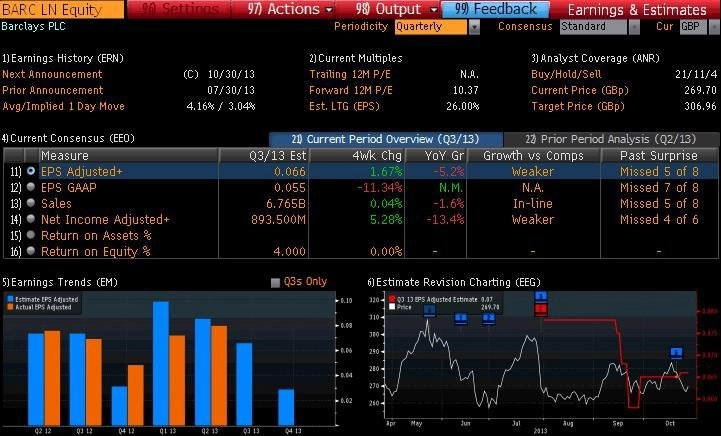Open the Settings menu

pos(179,9)
